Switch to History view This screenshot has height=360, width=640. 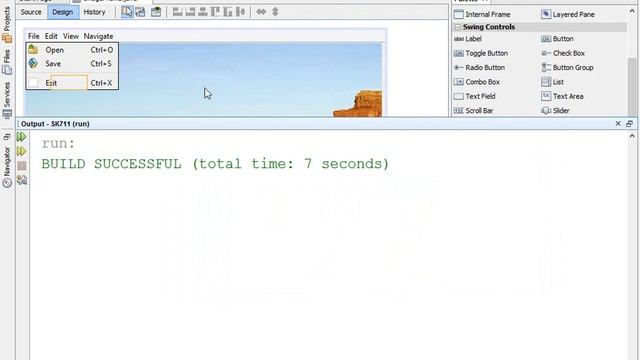[94, 12]
